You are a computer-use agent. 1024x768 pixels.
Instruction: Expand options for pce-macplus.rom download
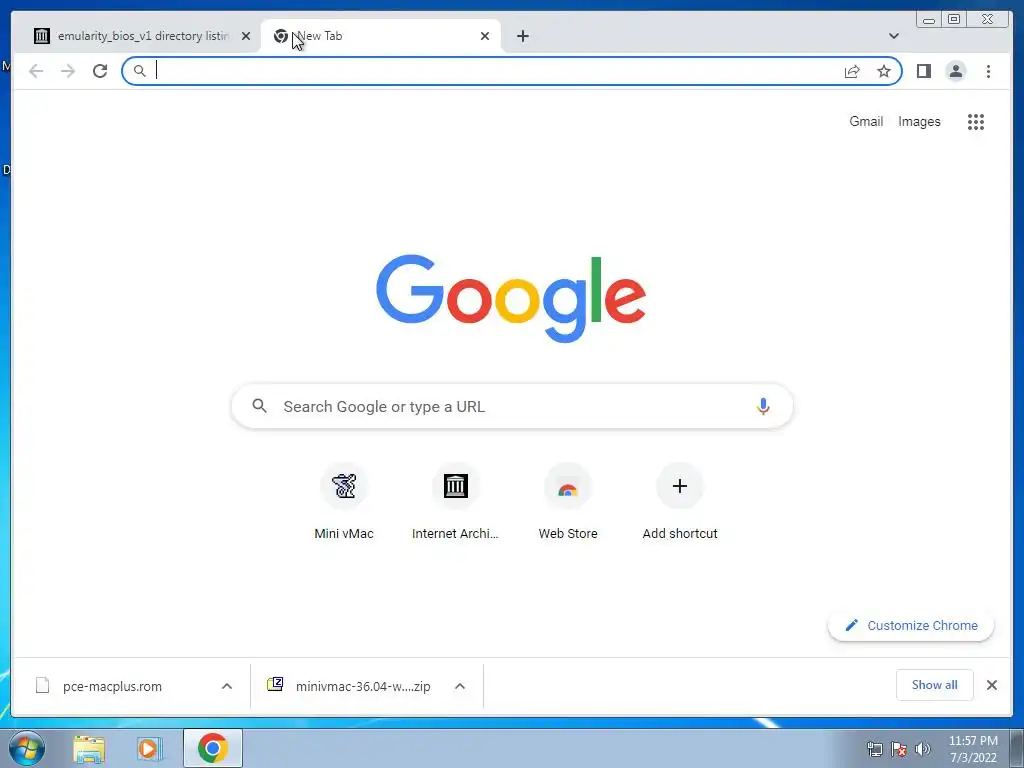(x=227, y=686)
